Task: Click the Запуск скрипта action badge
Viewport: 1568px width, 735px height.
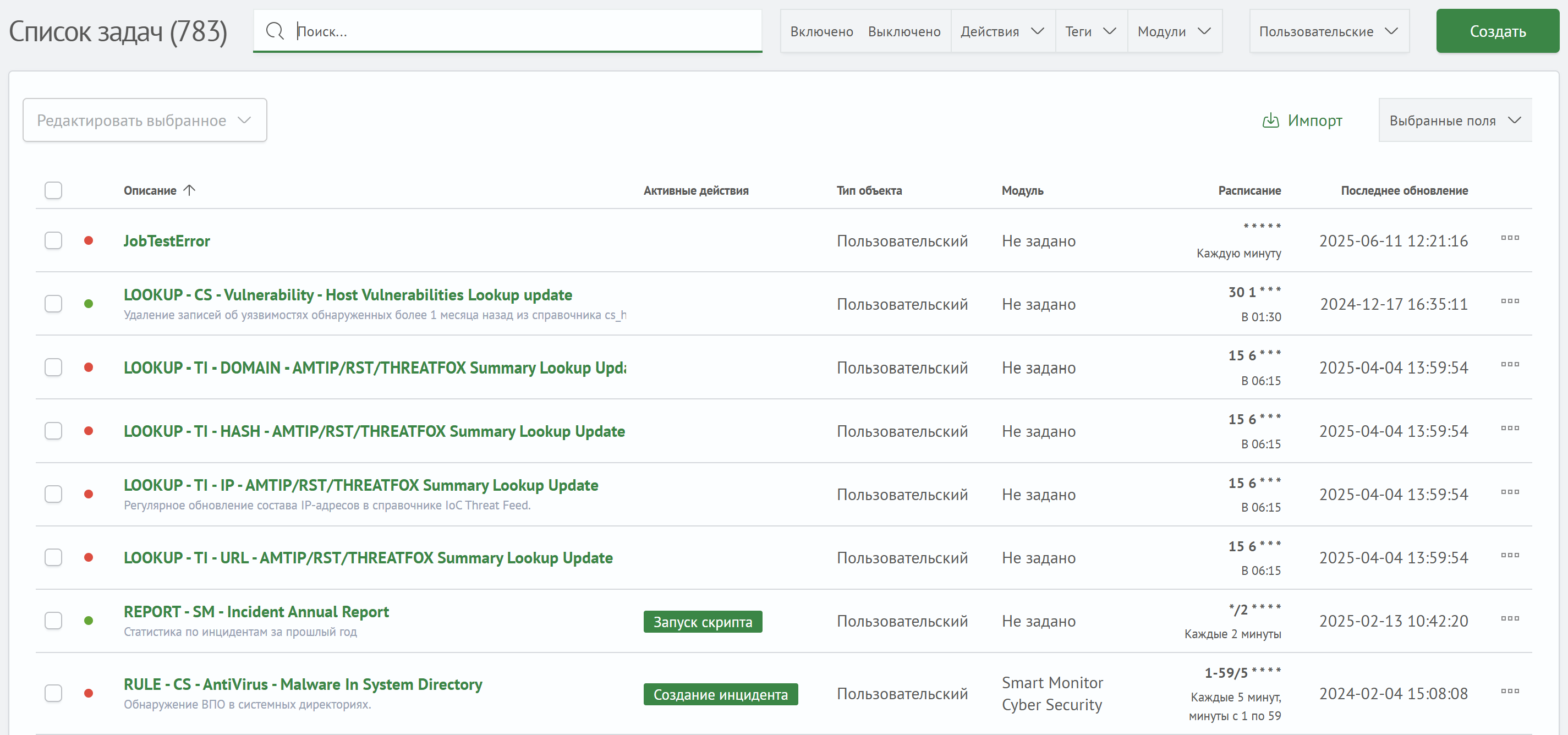Action: tap(703, 622)
